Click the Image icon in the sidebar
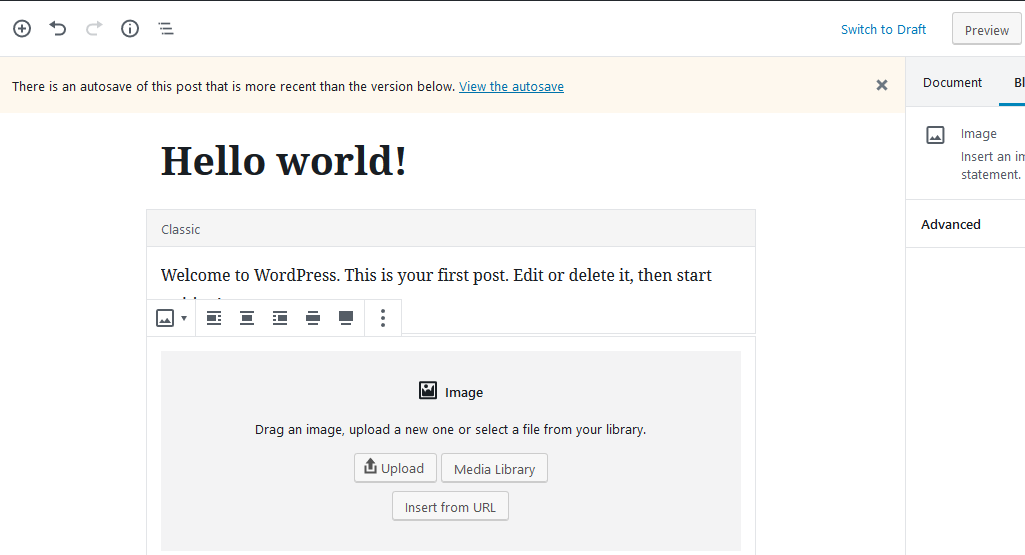The width and height of the screenshot is (1025, 555). pos(935,135)
